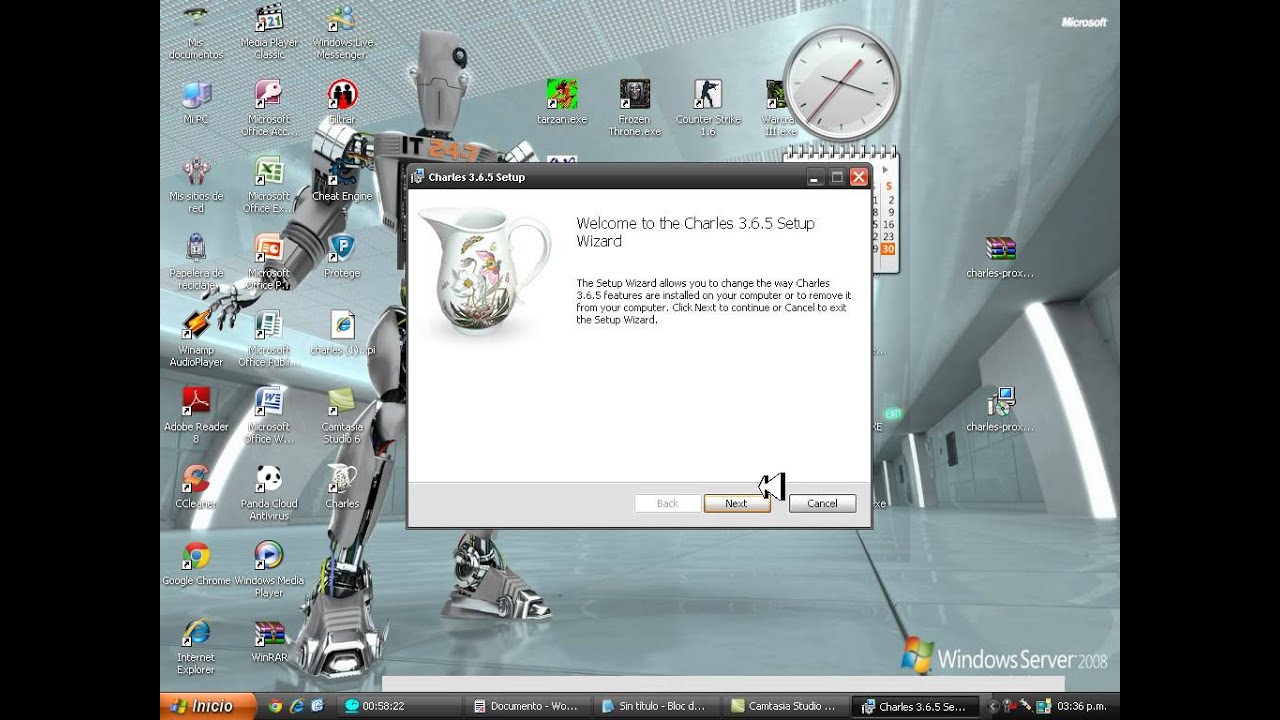Select the Filtrar desktop shortcut

pyautogui.click(x=342, y=102)
